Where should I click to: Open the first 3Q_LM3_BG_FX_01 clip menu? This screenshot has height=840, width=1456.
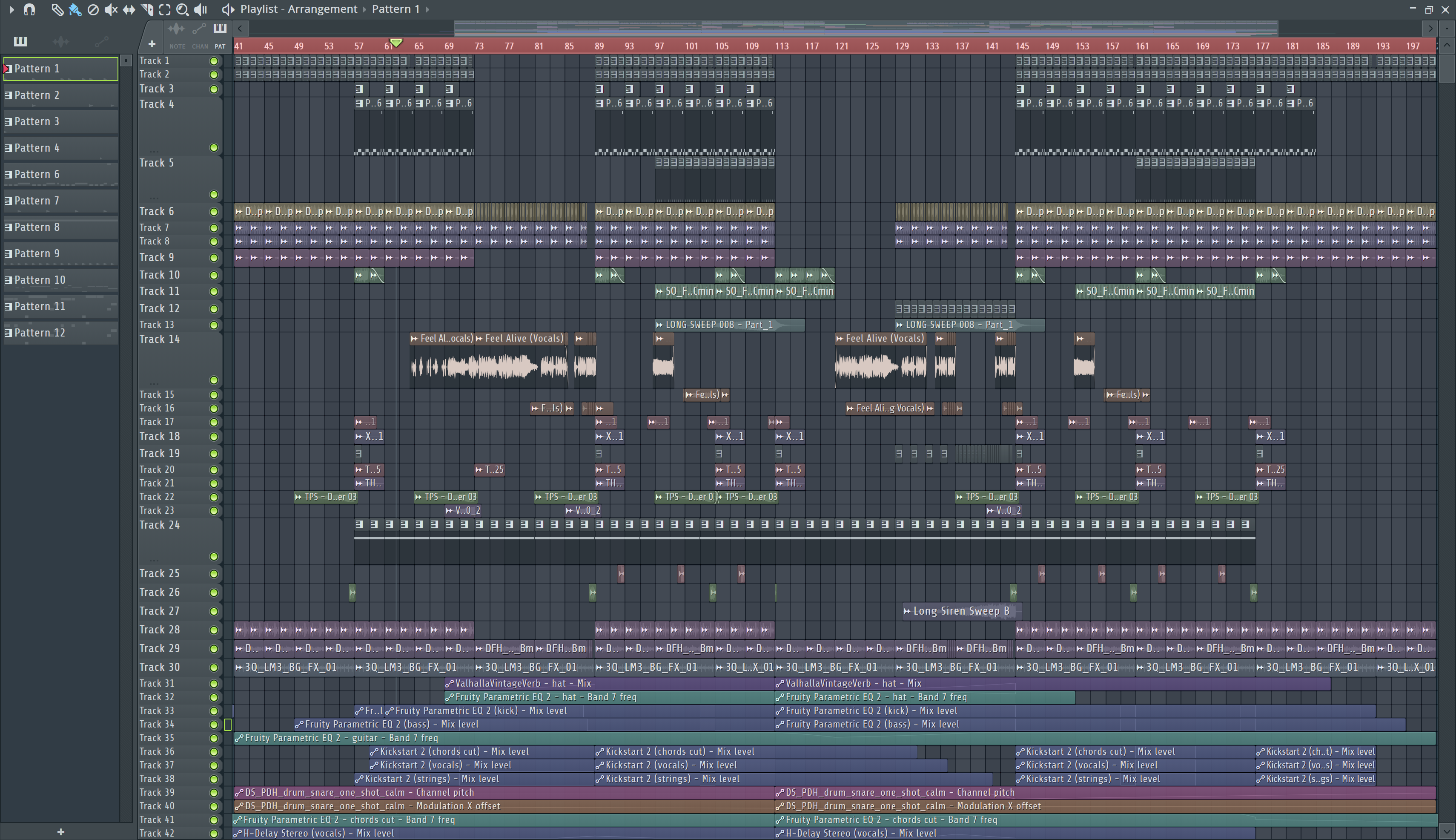click(239, 667)
